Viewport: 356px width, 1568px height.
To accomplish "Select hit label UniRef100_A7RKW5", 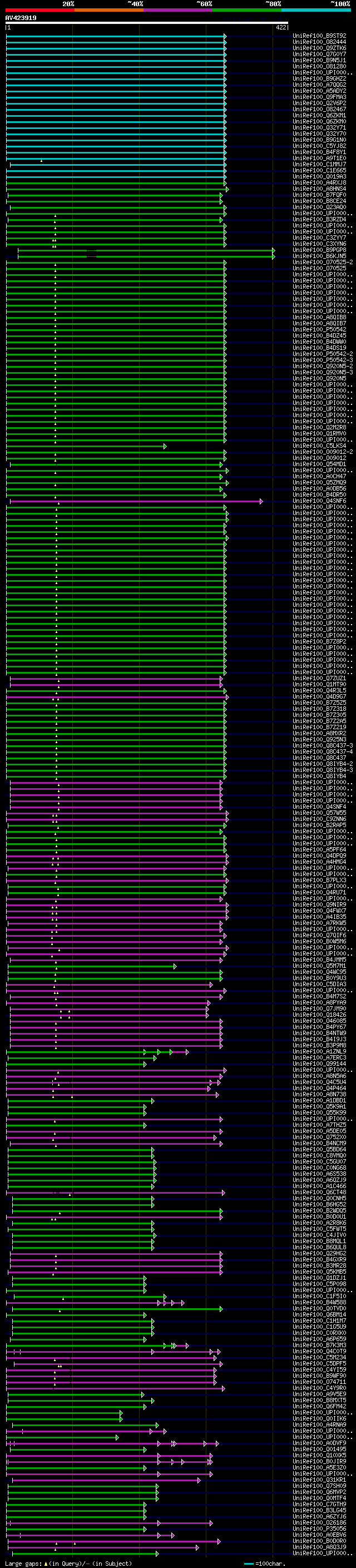I will coord(319,923).
